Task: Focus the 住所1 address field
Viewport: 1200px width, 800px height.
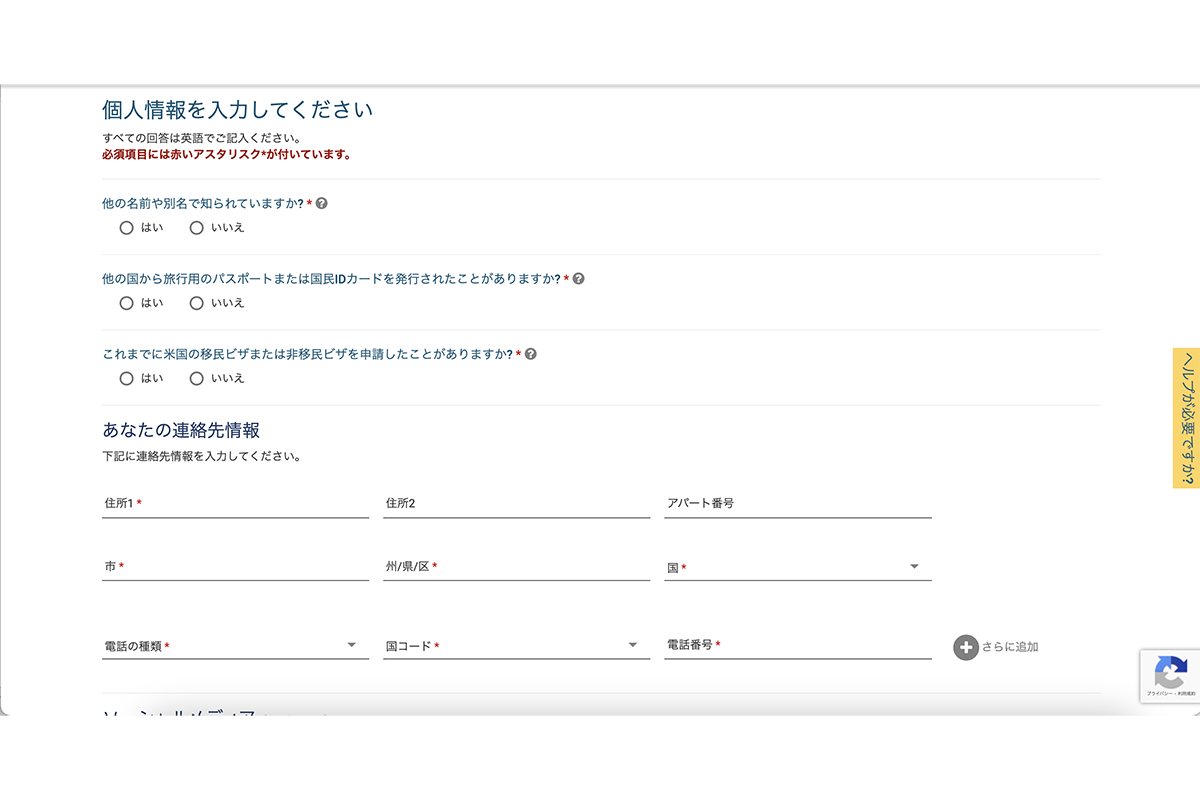Action: point(235,504)
